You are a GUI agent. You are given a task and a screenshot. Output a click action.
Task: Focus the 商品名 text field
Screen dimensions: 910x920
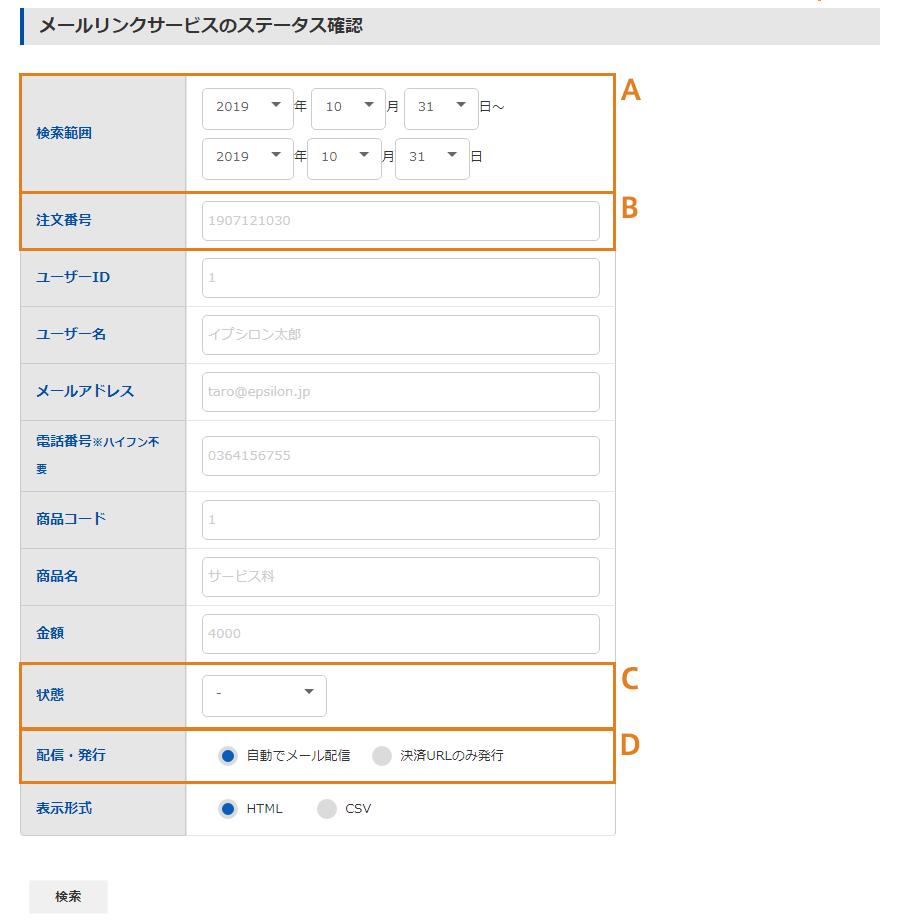pos(401,577)
